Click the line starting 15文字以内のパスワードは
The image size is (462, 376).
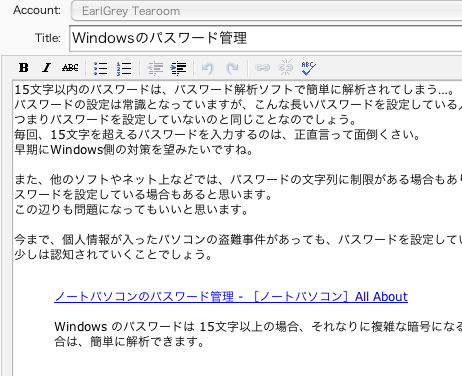(235, 89)
